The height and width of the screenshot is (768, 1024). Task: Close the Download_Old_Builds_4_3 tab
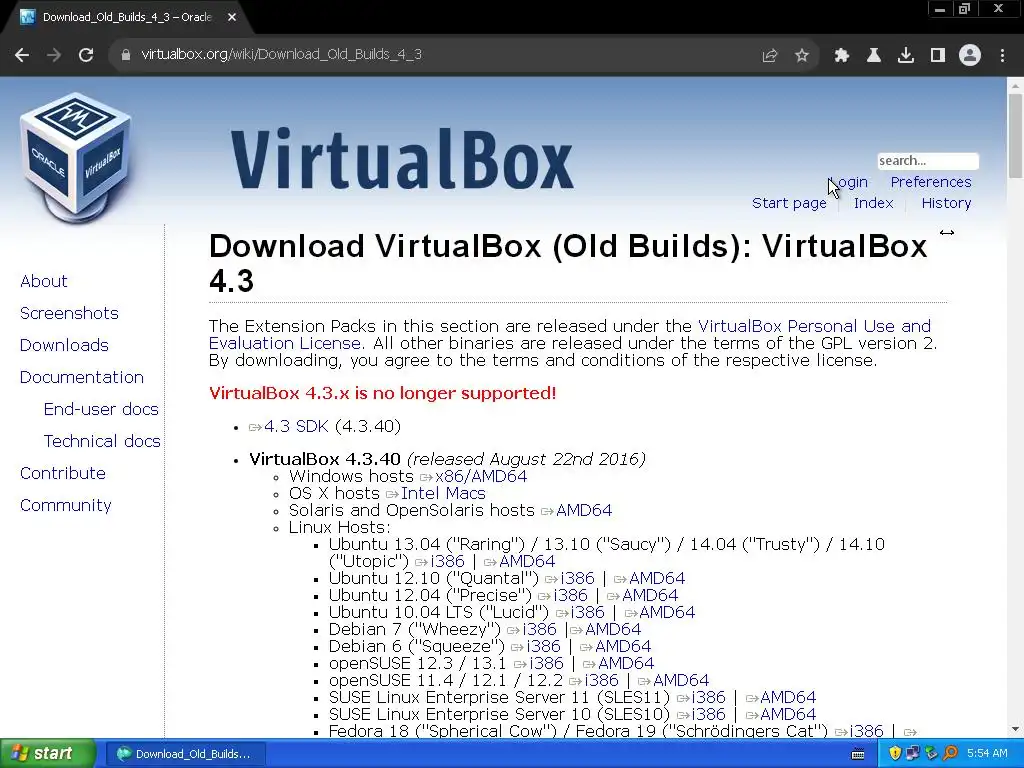[232, 18]
